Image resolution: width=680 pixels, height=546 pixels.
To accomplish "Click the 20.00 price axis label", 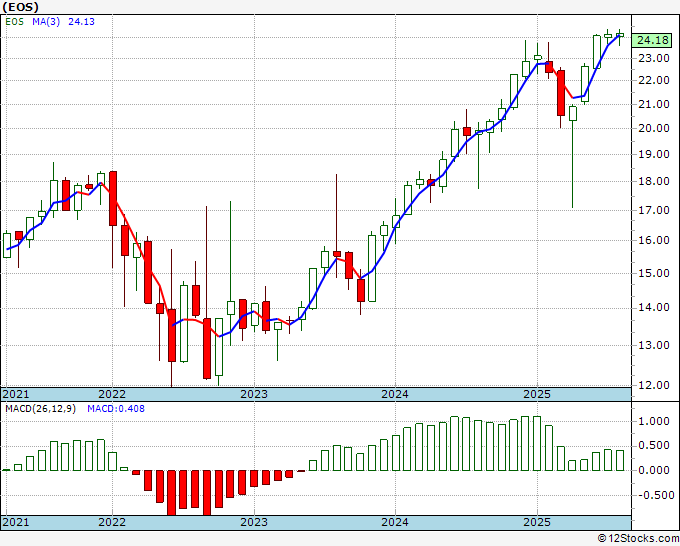I will click(654, 128).
